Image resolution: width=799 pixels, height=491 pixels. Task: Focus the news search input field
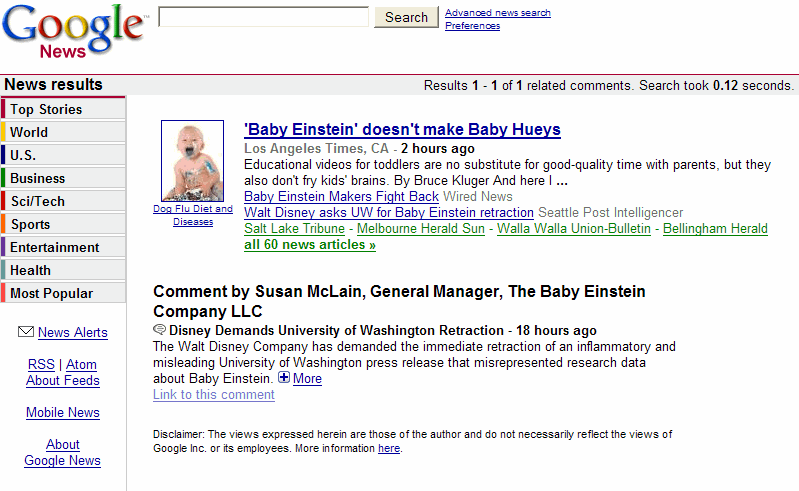tap(263, 17)
